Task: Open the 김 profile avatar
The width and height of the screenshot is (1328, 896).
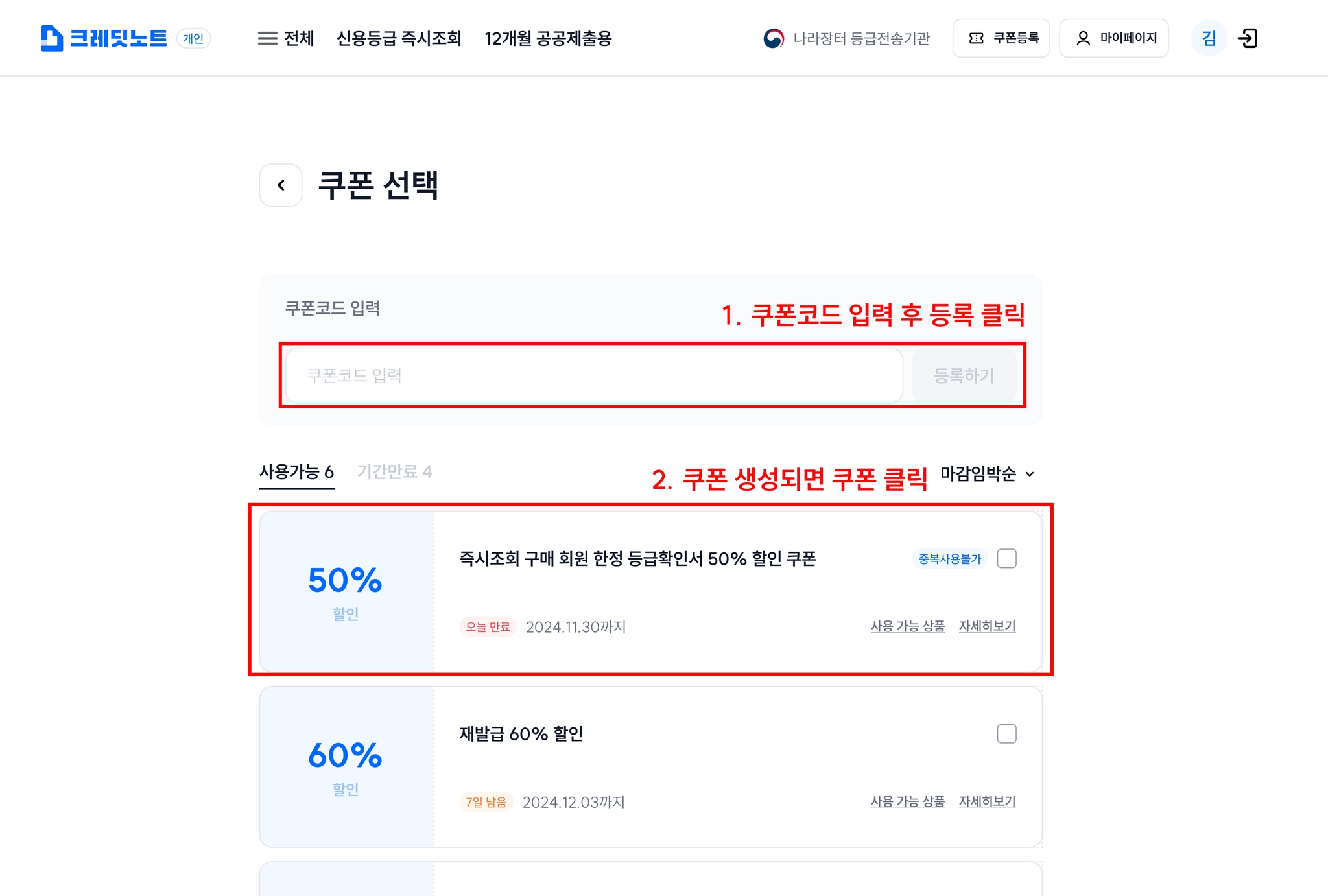Action: (x=1209, y=38)
